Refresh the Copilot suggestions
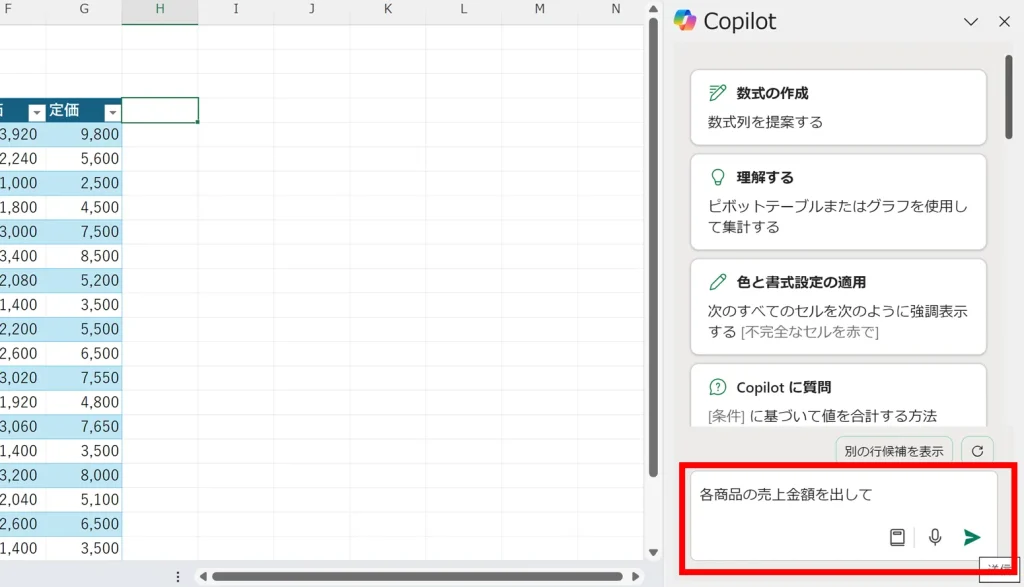The image size is (1024, 587). [x=977, y=451]
